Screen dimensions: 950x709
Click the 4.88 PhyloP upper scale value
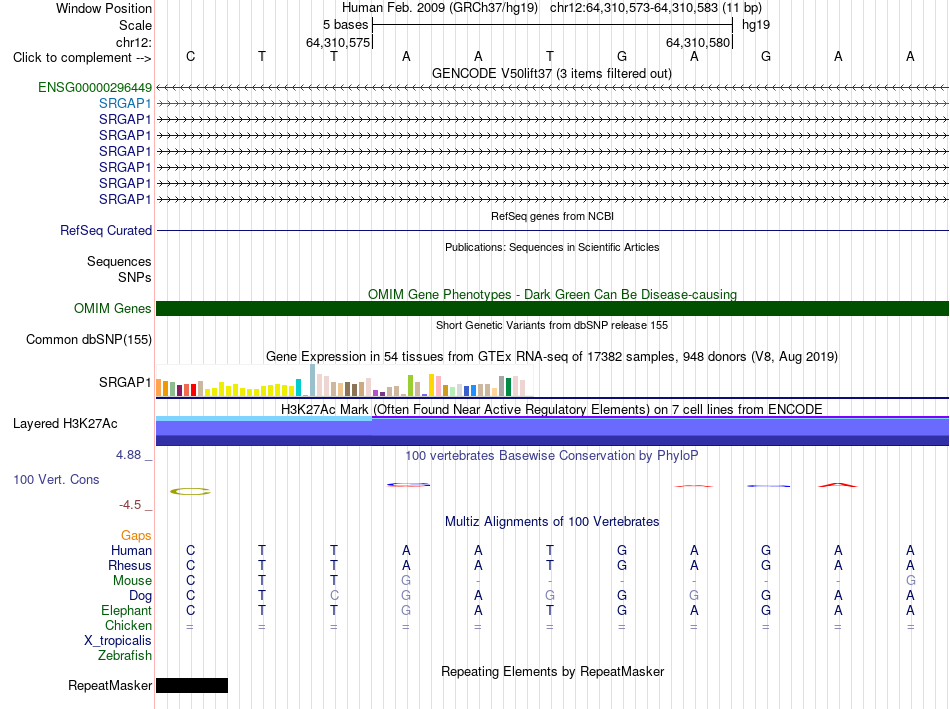coord(128,454)
